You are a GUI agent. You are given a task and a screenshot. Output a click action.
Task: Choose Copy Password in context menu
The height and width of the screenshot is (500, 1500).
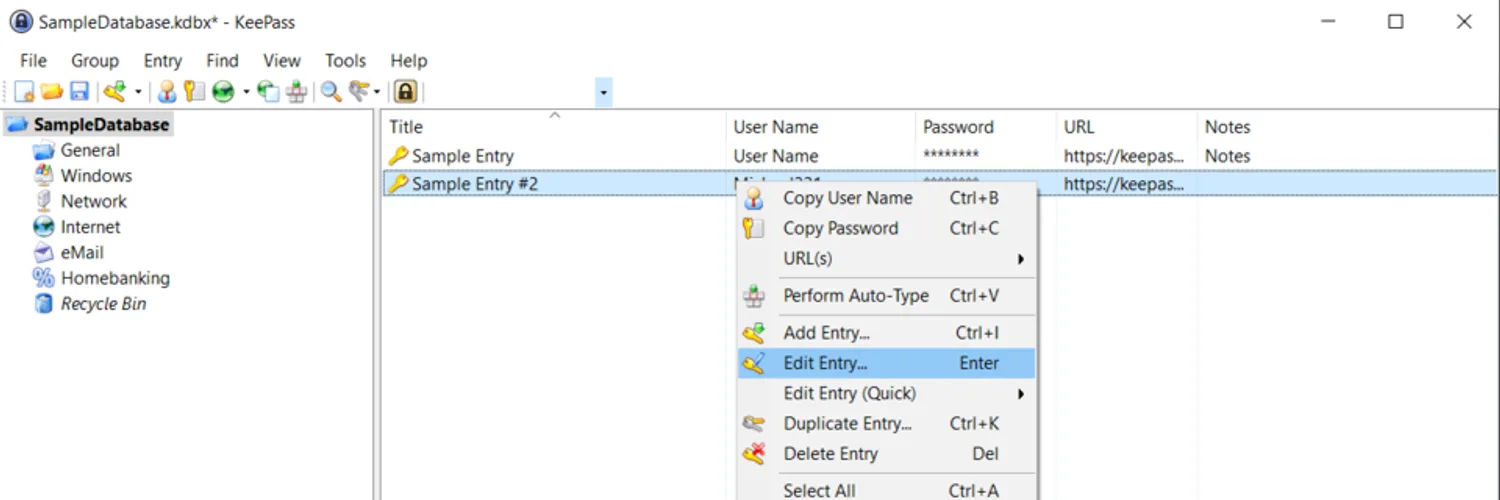pyautogui.click(x=887, y=228)
